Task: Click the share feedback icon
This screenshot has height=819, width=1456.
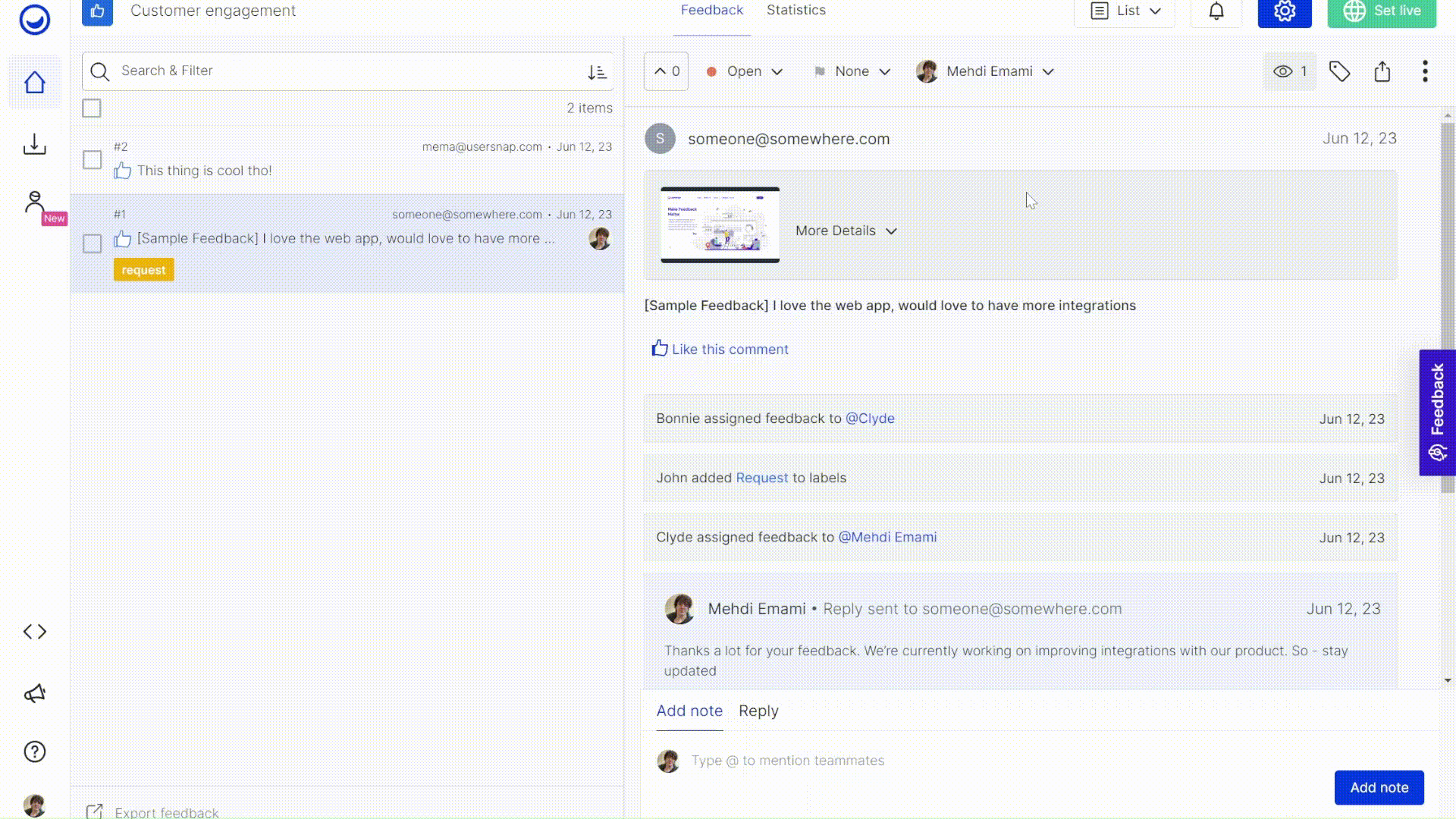Action: (1382, 71)
